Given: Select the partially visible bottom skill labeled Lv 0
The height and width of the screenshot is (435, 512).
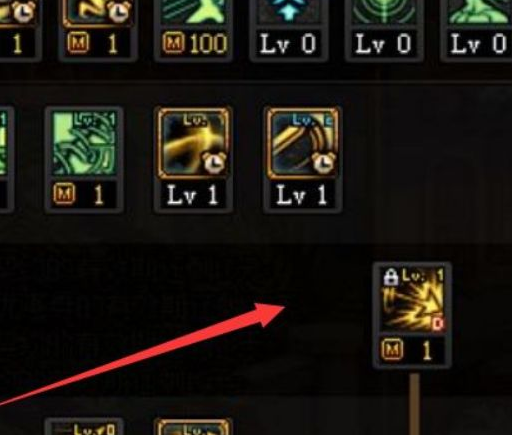Looking at the screenshot, I should [x=84, y=428].
